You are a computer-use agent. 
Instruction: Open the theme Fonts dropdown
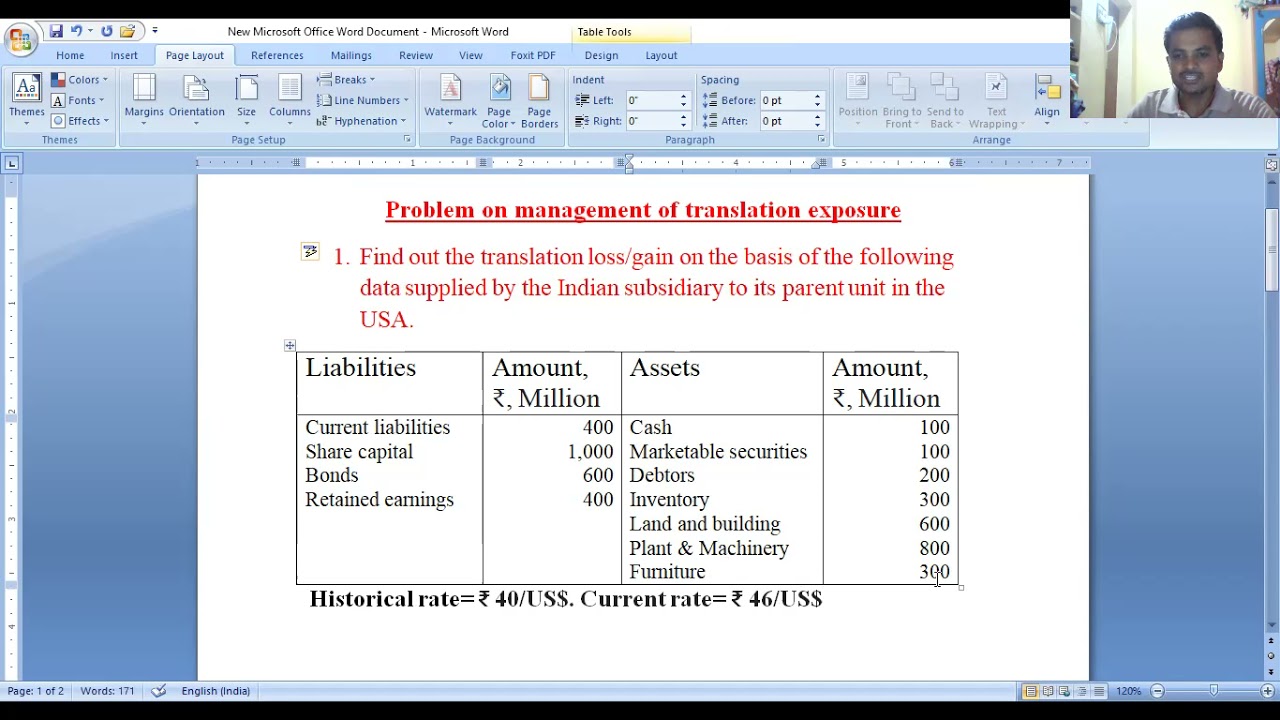(78, 100)
